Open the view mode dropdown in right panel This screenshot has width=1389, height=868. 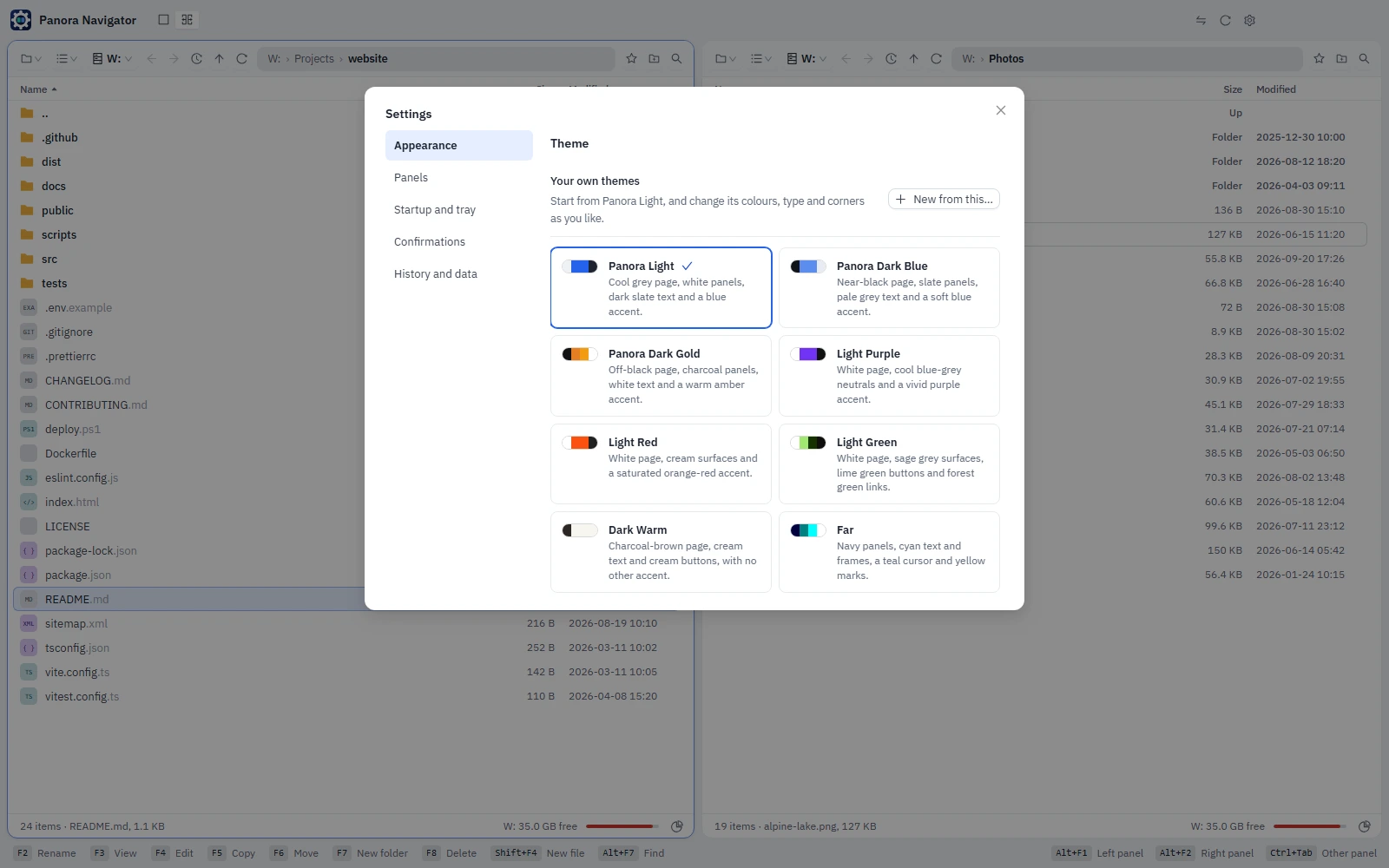click(761, 59)
